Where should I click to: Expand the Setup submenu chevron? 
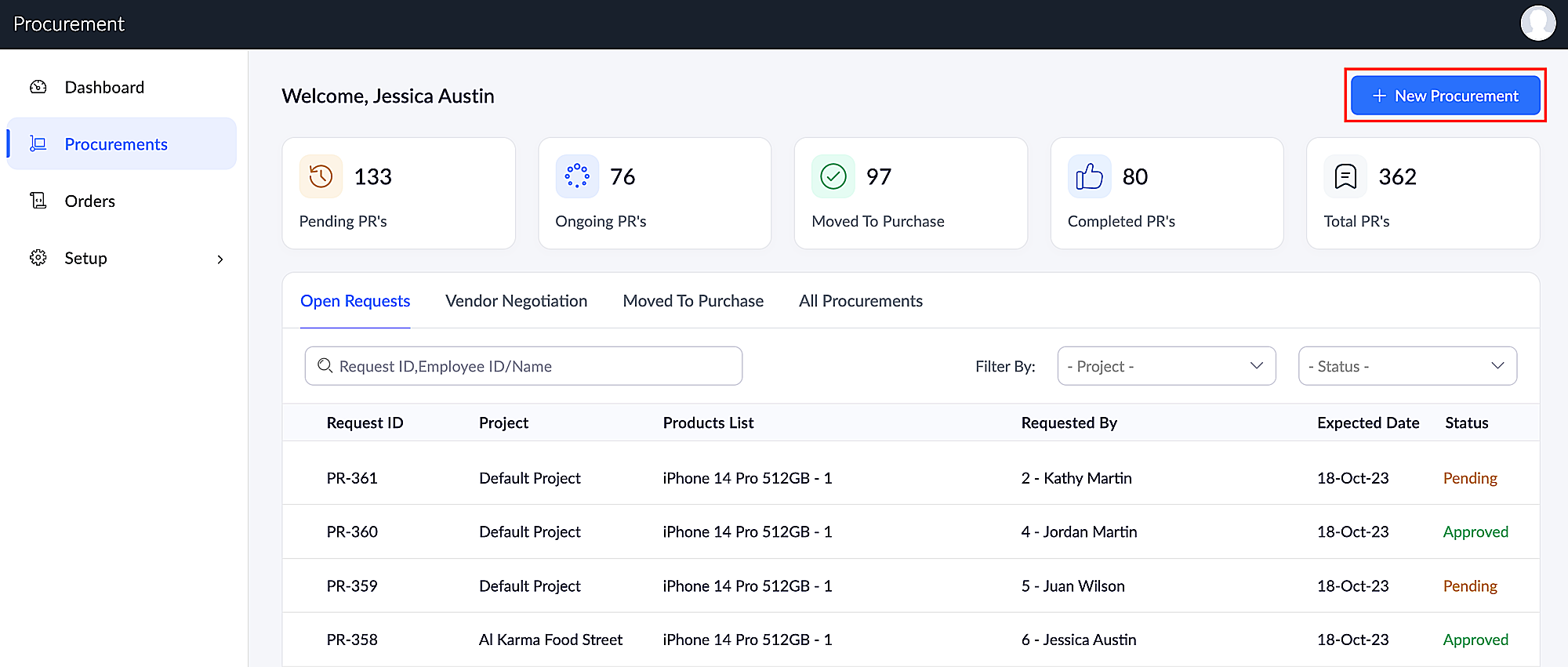(220, 259)
